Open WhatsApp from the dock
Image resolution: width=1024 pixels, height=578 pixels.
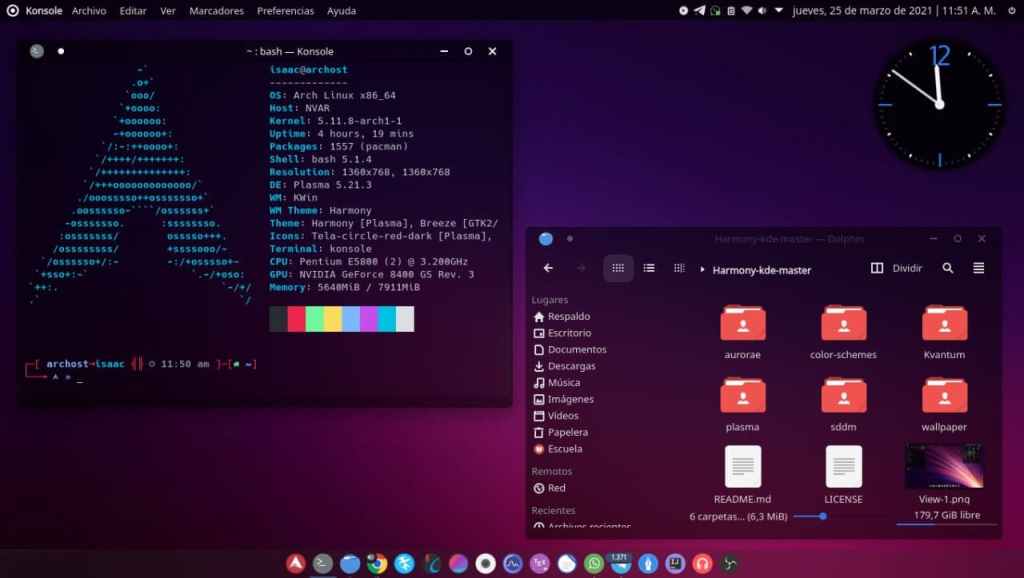click(x=593, y=563)
